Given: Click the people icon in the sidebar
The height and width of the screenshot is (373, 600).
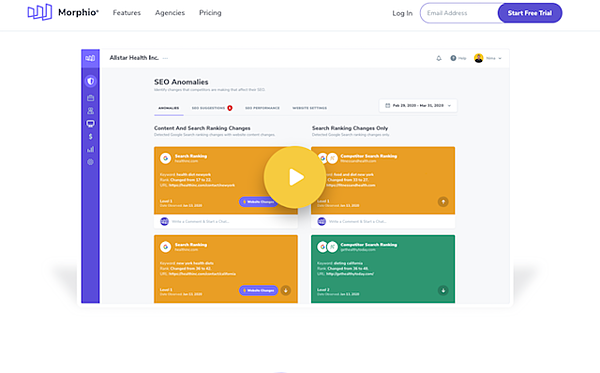Looking at the screenshot, I should pos(90,111).
